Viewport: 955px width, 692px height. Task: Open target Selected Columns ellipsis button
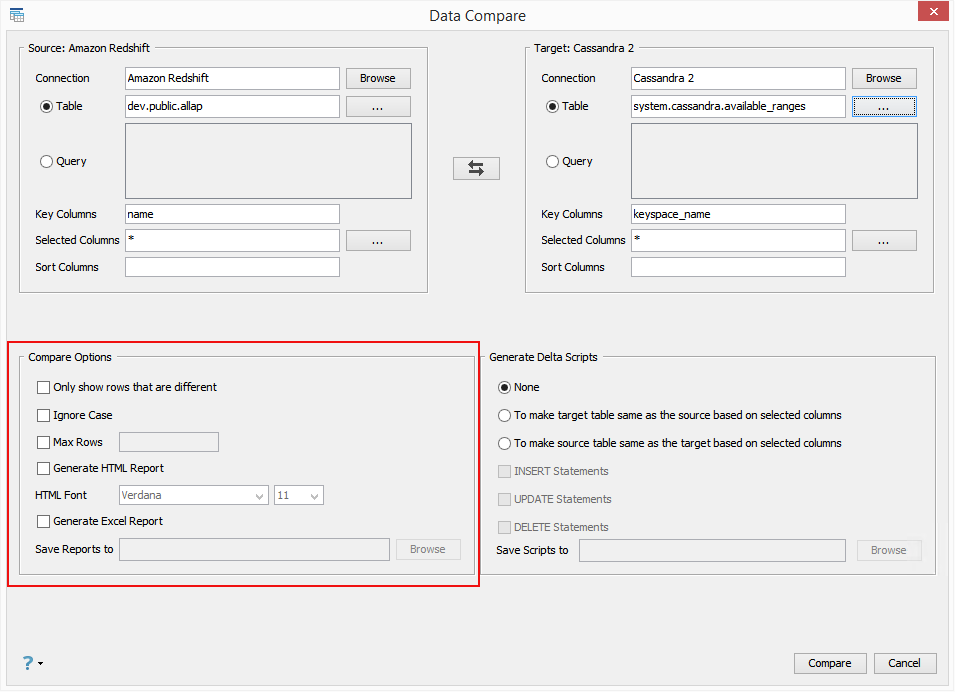(884, 240)
